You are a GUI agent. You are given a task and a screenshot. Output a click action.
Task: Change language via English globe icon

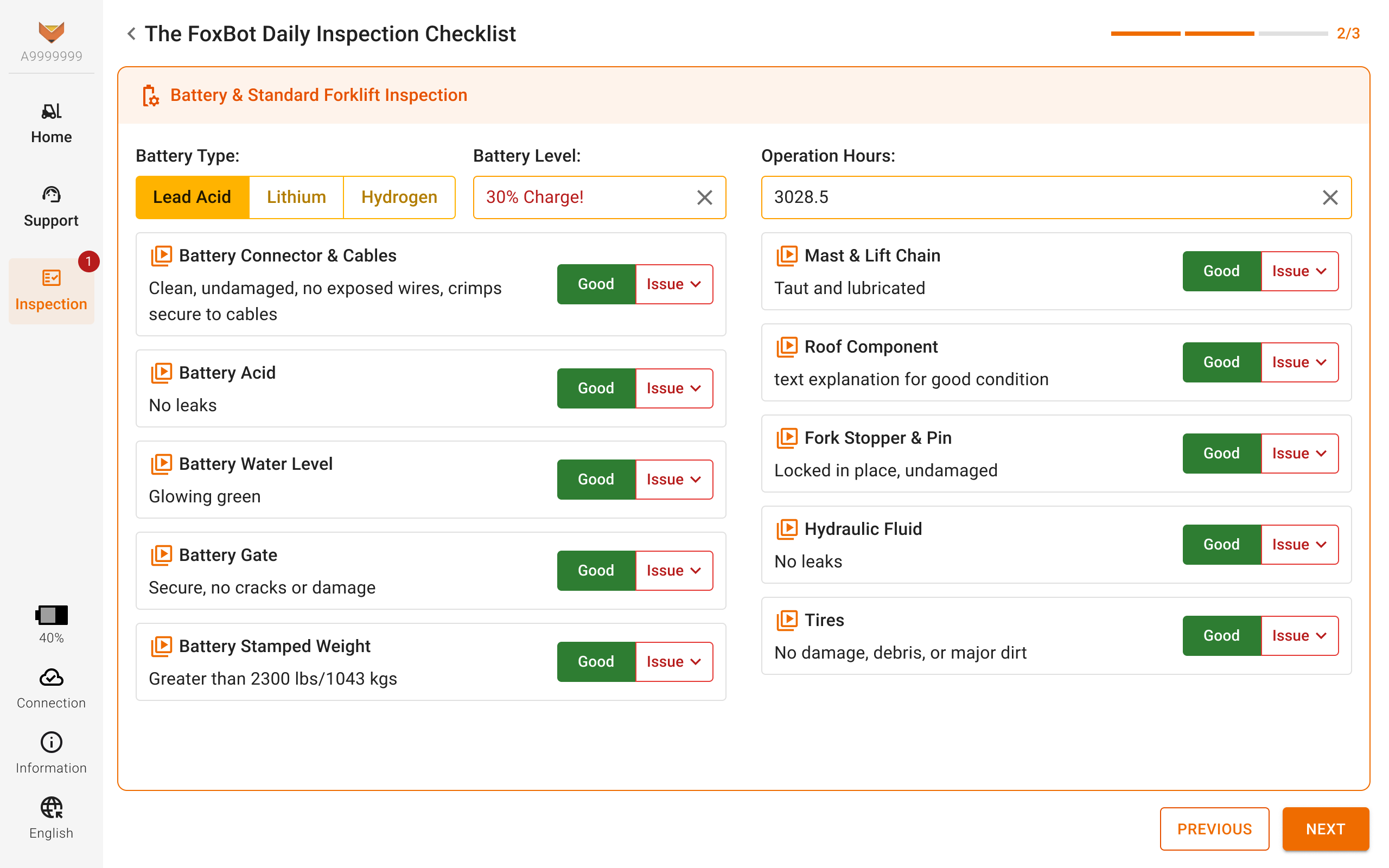pyautogui.click(x=51, y=808)
